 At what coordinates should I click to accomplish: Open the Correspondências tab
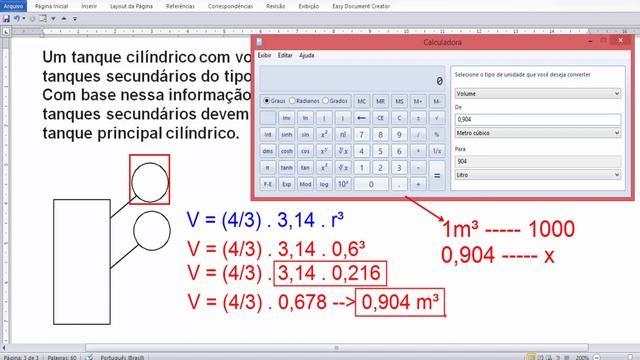tap(230, 6)
